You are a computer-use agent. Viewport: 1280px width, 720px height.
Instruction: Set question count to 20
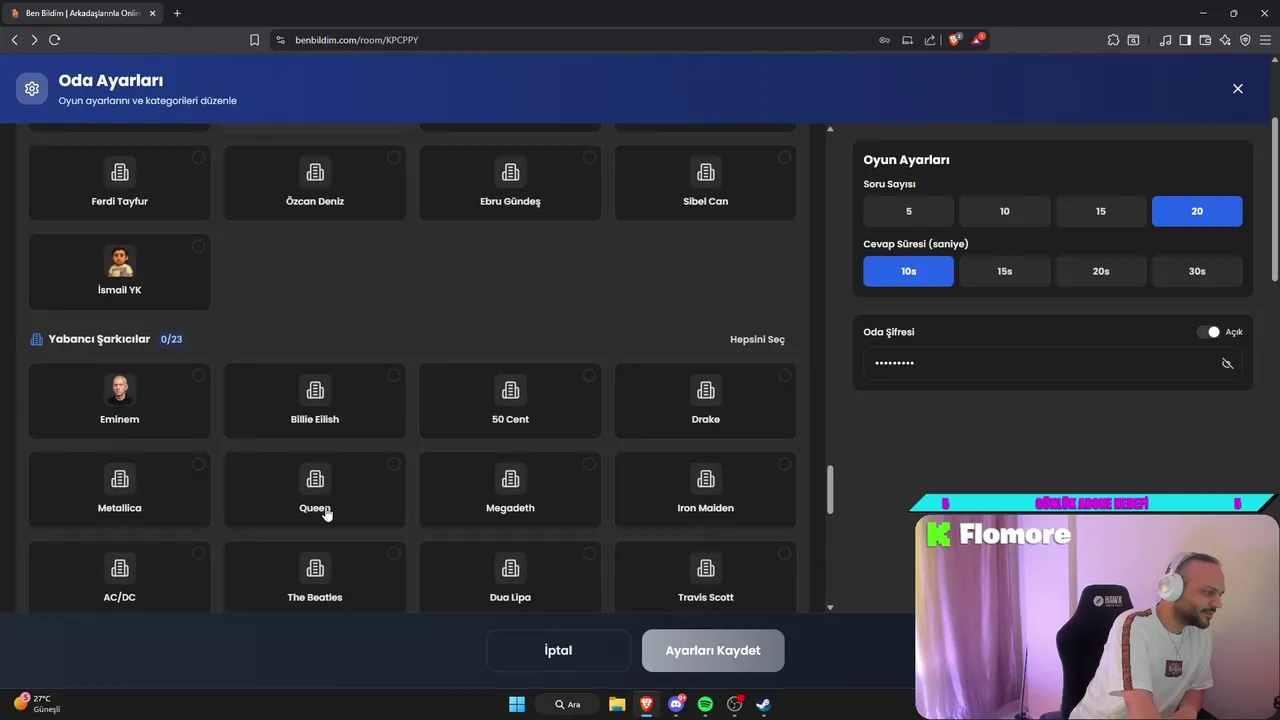coord(1197,211)
